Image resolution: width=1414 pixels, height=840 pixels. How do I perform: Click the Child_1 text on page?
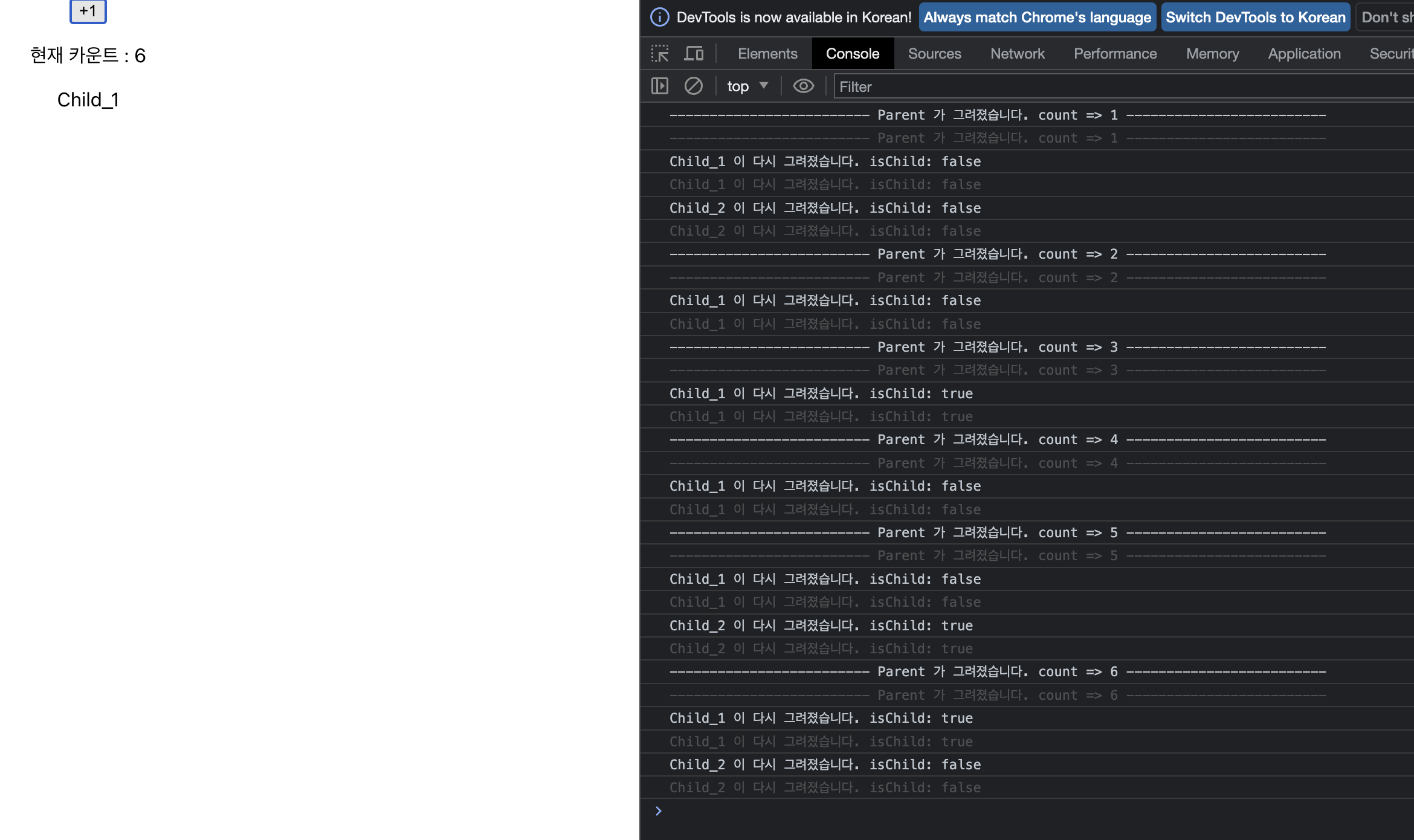tap(88, 100)
